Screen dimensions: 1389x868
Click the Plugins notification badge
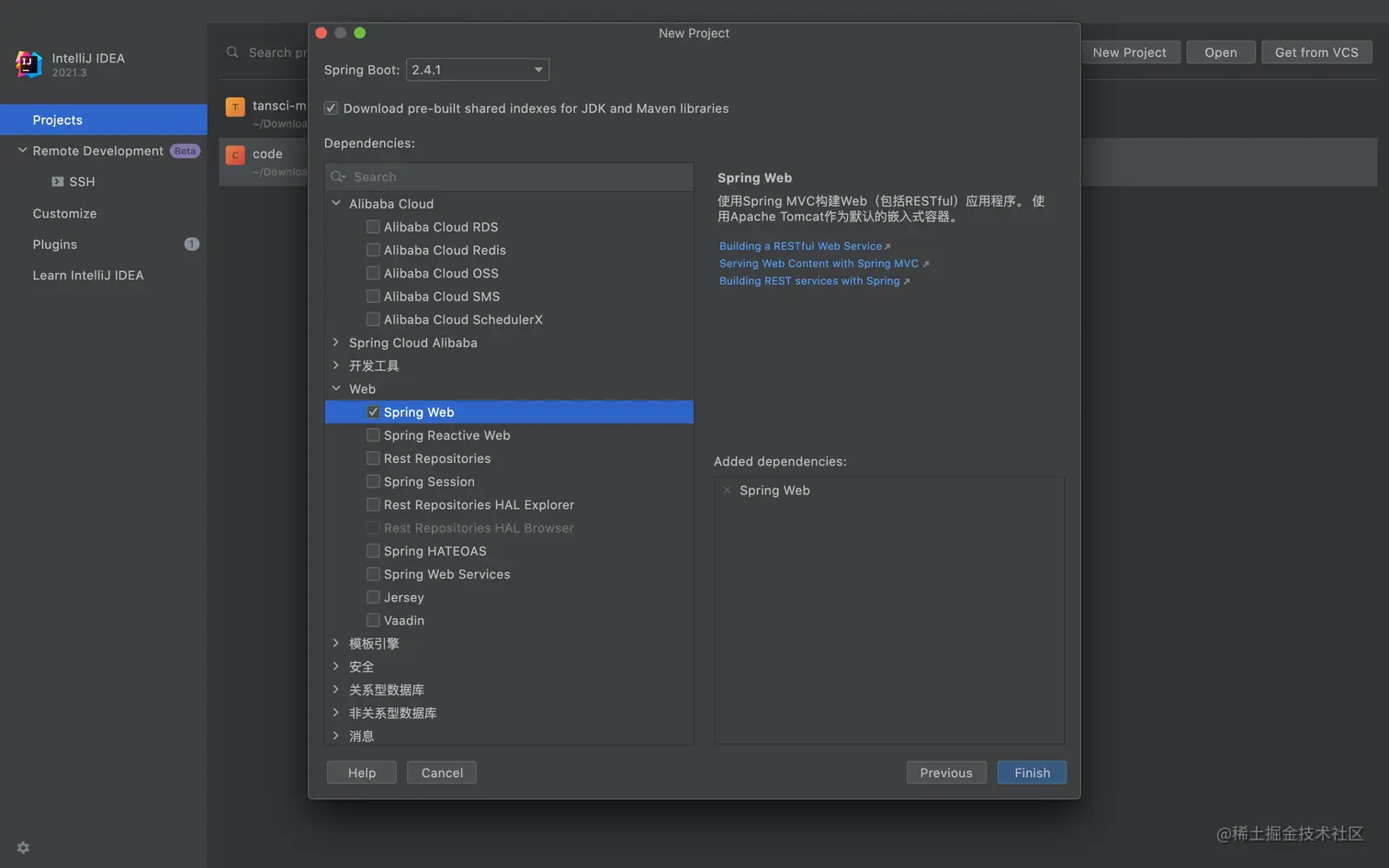tap(191, 244)
